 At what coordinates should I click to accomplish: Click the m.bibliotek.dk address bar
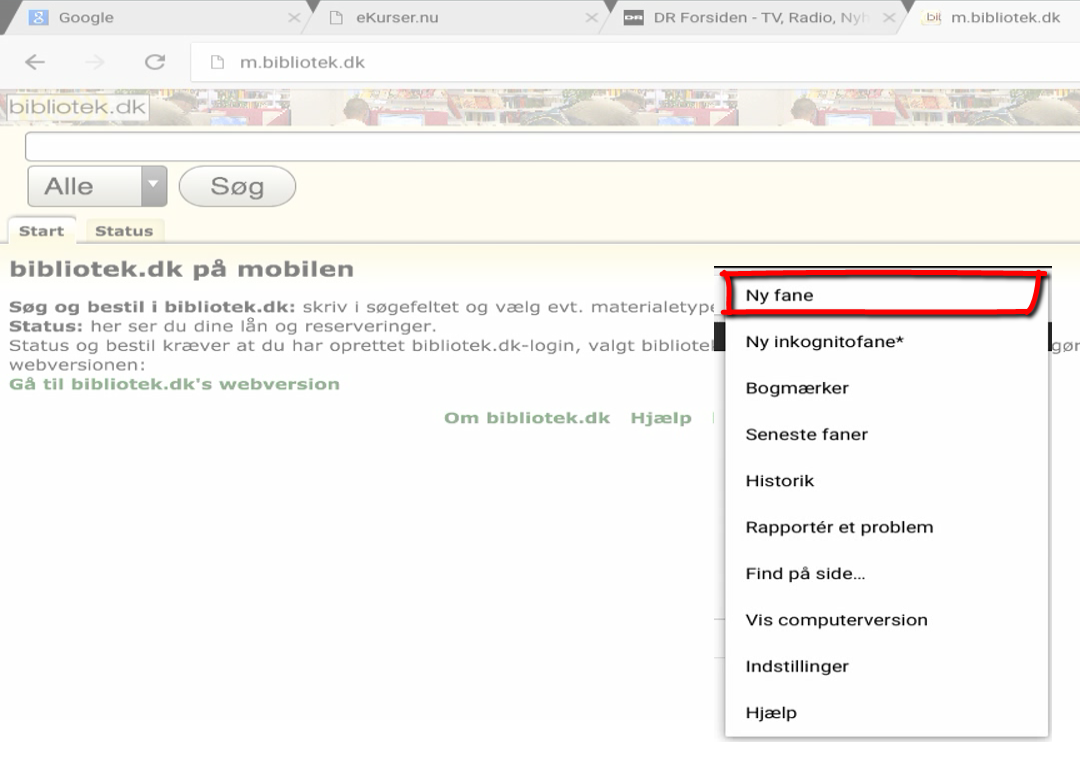pyautogui.click(x=635, y=63)
